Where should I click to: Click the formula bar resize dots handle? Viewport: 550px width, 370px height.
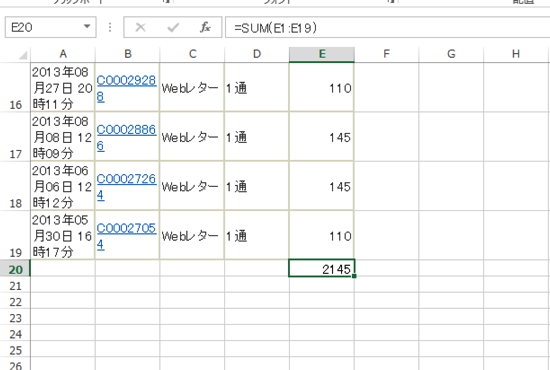point(110,27)
